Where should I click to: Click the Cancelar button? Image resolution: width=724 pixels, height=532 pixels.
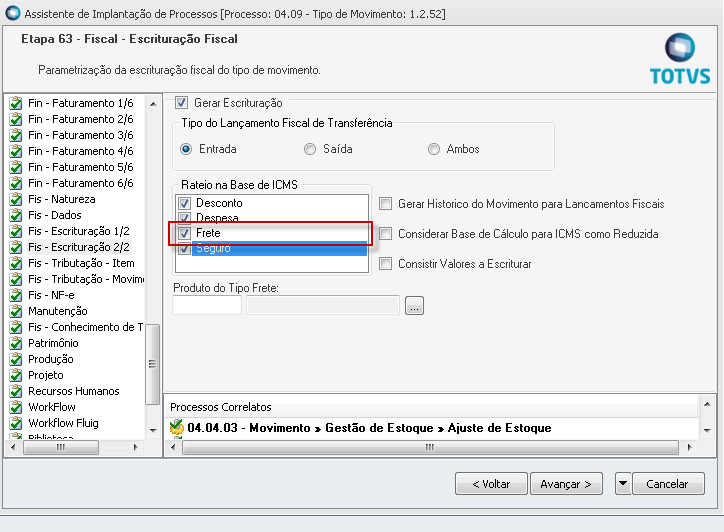point(668,484)
